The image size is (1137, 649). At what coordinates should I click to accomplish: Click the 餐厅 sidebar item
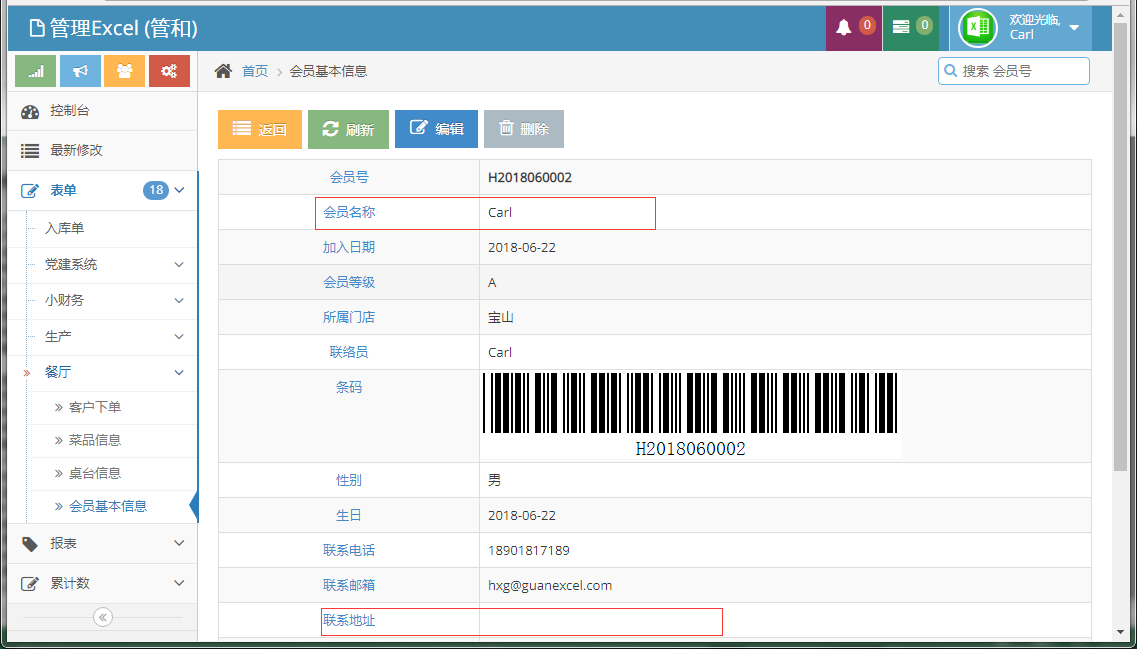coord(58,372)
